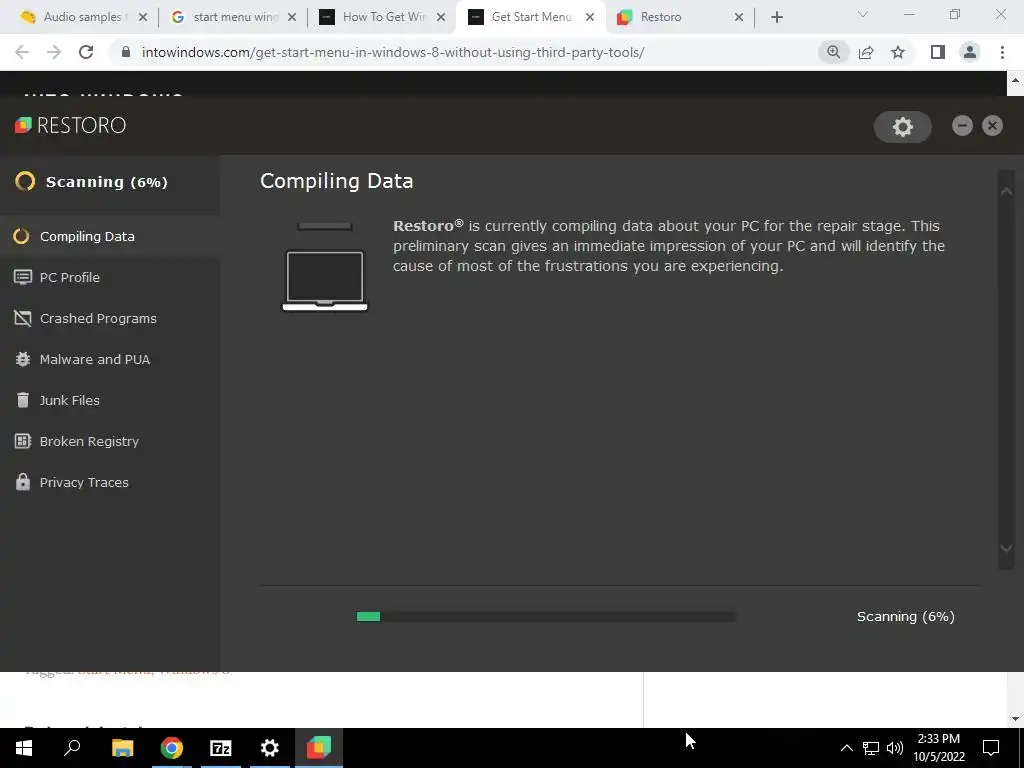Close the Get Start Menu tab
This screenshot has width=1024, height=768.
click(x=590, y=17)
